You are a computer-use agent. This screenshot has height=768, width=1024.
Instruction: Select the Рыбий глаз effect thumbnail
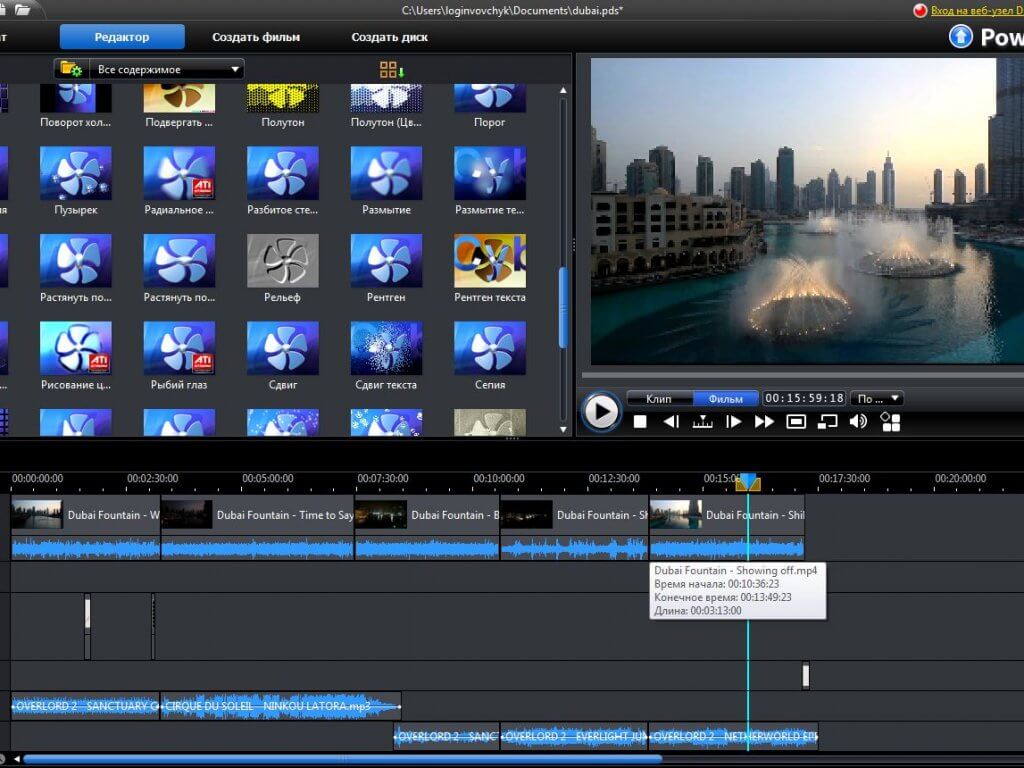click(179, 348)
